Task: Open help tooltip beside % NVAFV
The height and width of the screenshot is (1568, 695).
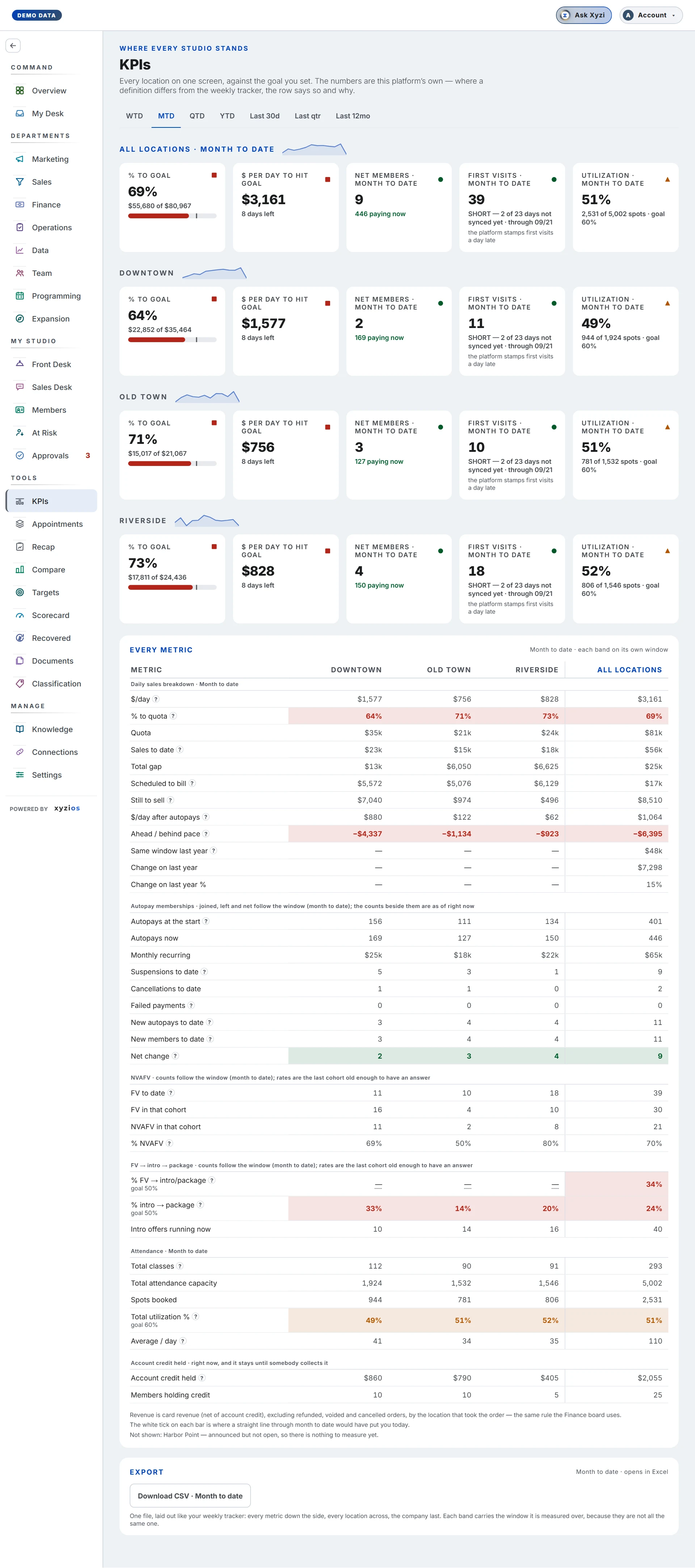Action: point(169,1144)
